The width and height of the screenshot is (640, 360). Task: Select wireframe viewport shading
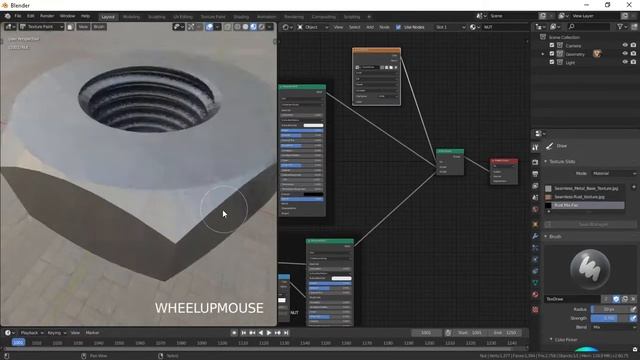(x=237, y=27)
